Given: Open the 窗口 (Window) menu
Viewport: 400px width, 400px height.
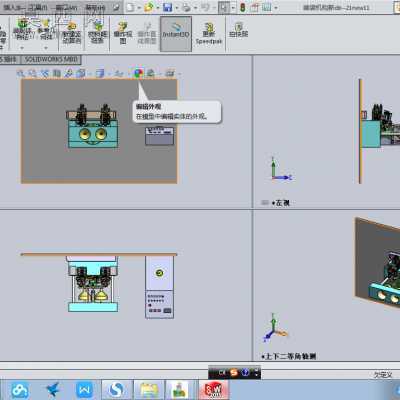Looking at the screenshot, I should (66, 7).
